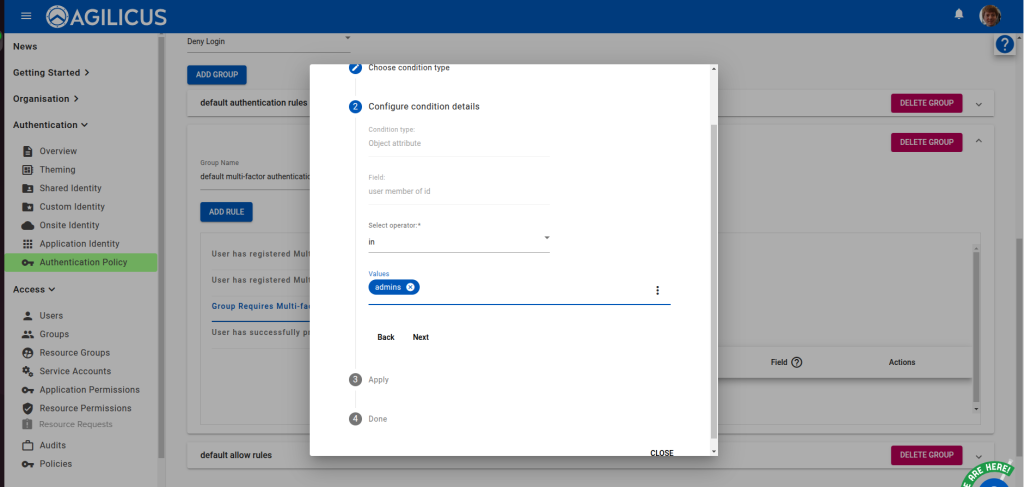The height and width of the screenshot is (487, 1024).
Task: Expand the default allow rules group
Action: tap(979, 455)
